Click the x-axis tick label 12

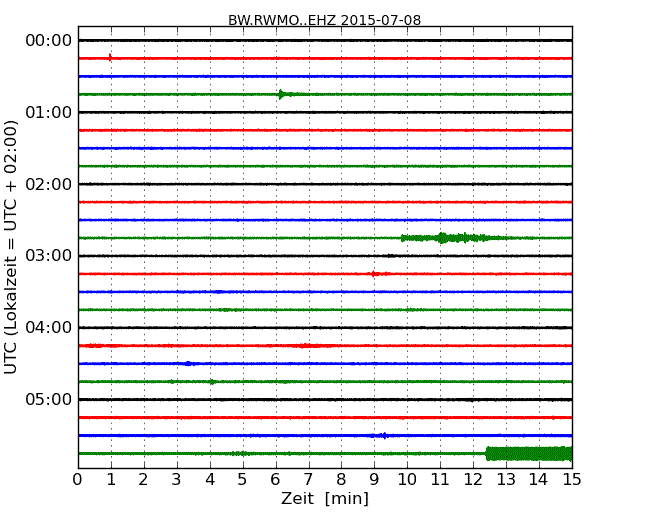[473, 480]
